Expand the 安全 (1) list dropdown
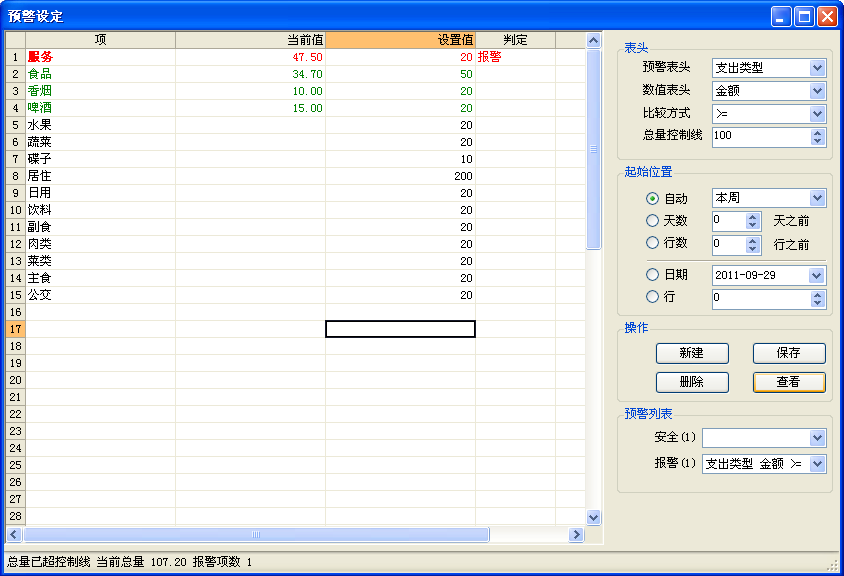844x576 pixels. 817,438
